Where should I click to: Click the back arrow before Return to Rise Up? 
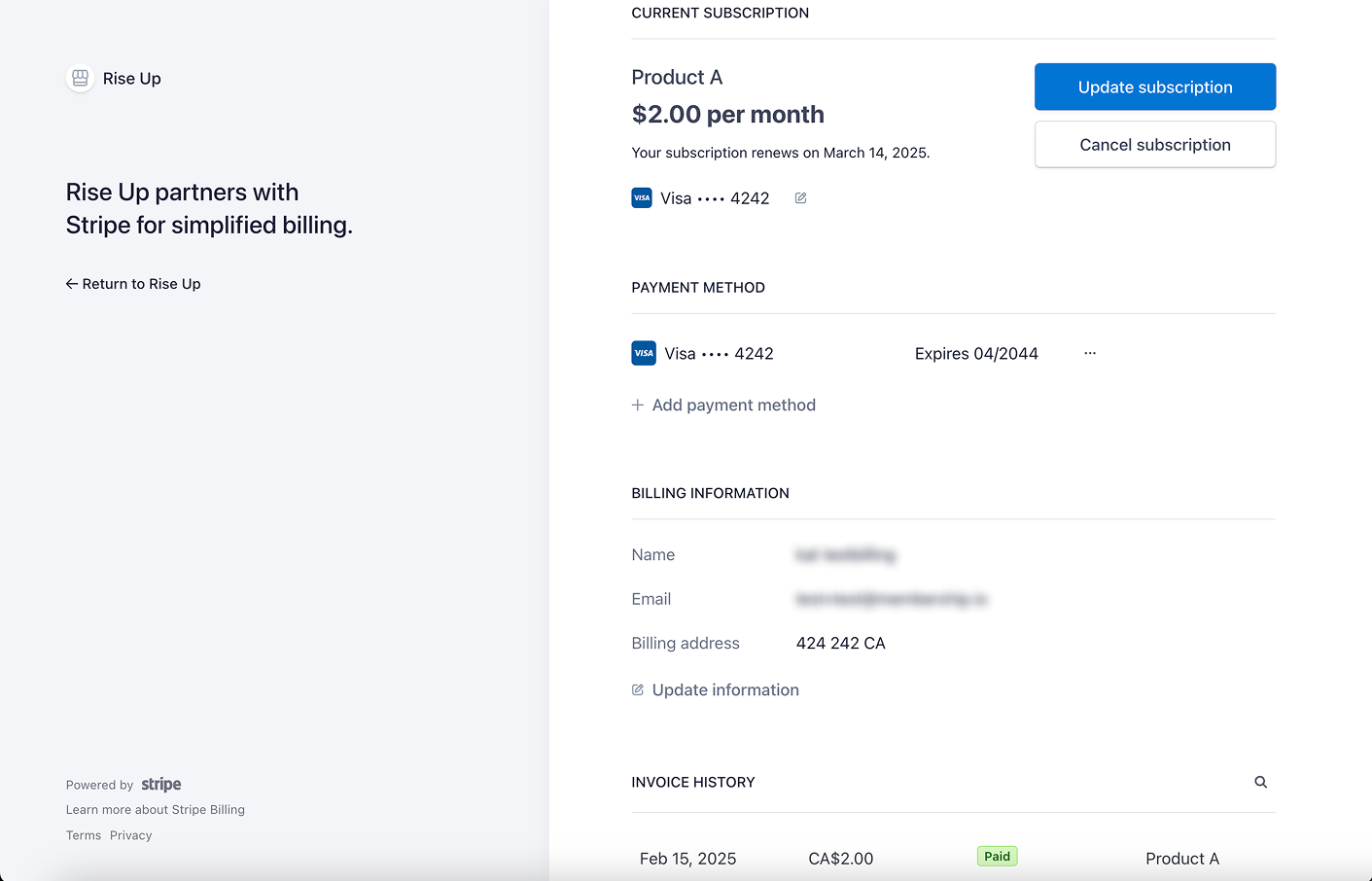[x=71, y=283]
